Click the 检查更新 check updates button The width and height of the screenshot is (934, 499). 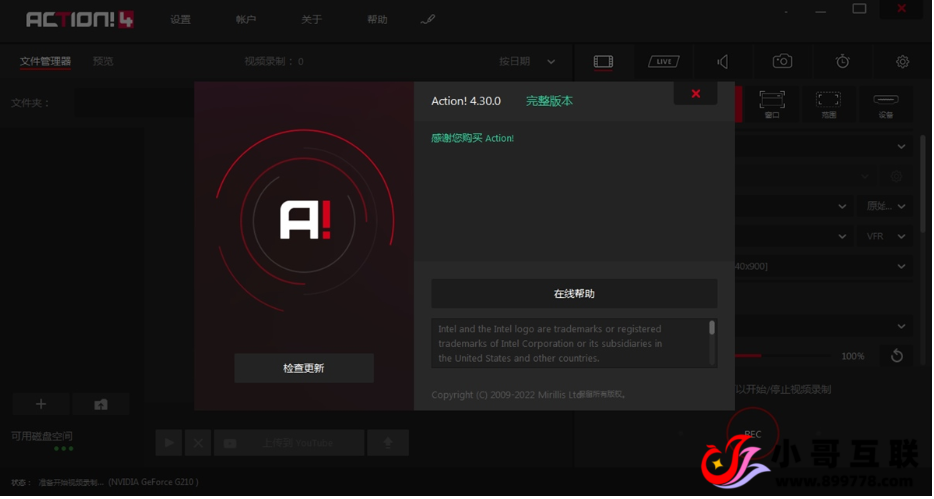coord(304,368)
